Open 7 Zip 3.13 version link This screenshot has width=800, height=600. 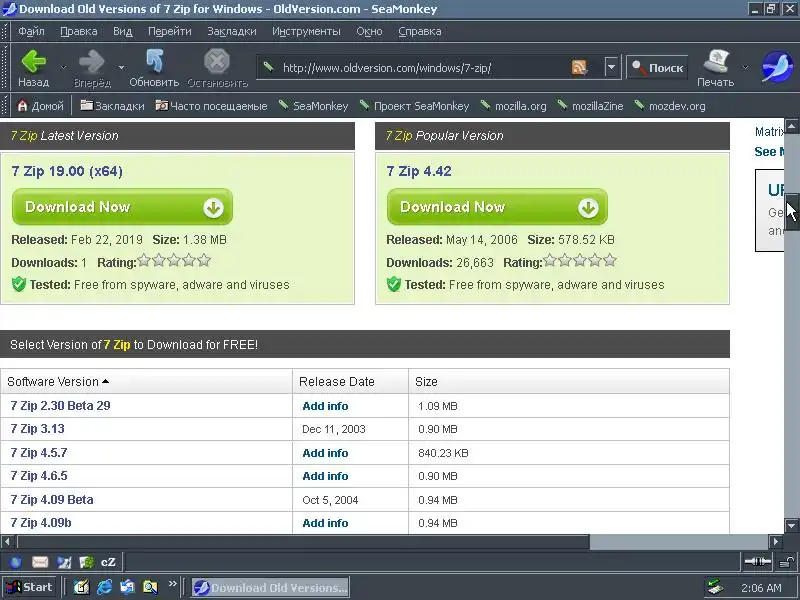click(x=38, y=429)
